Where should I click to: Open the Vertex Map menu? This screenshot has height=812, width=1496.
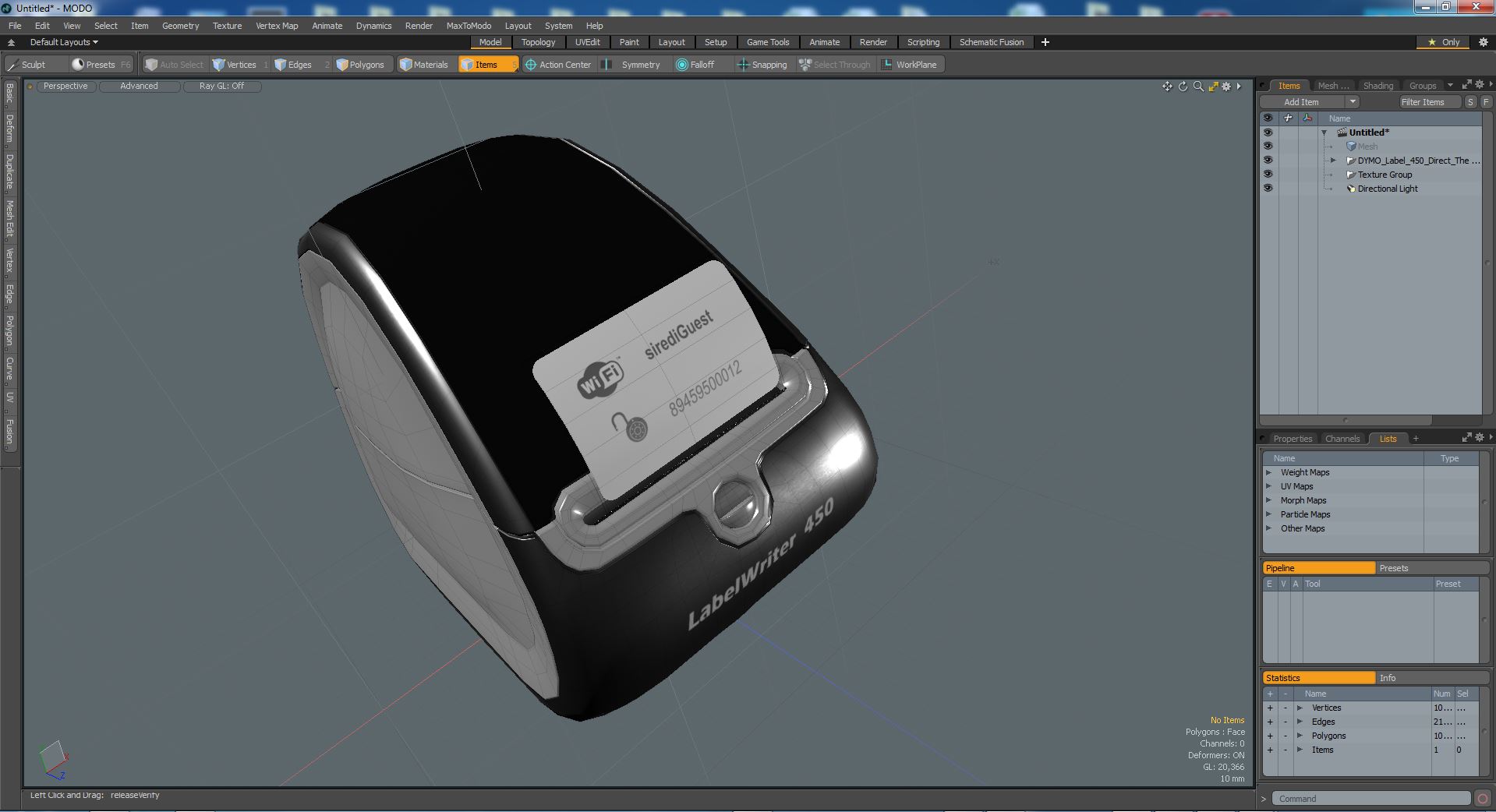tap(277, 26)
